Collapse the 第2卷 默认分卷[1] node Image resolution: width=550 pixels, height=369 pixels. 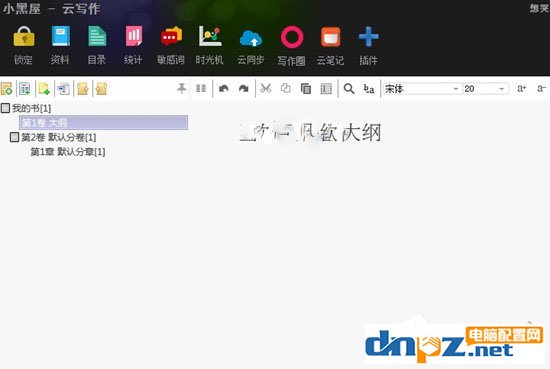pos(14,137)
